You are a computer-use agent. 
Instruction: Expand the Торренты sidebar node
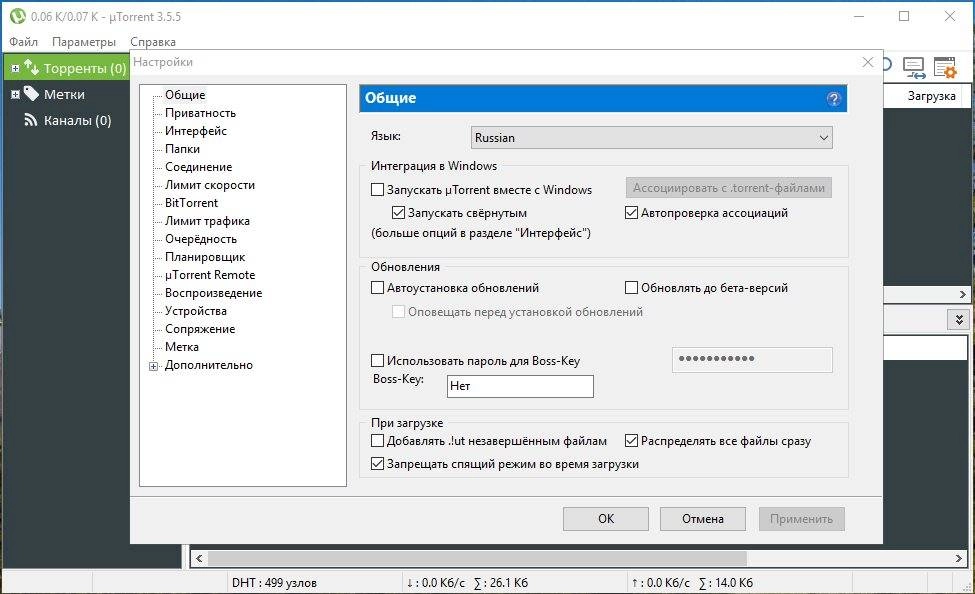[x=15, y=68]
